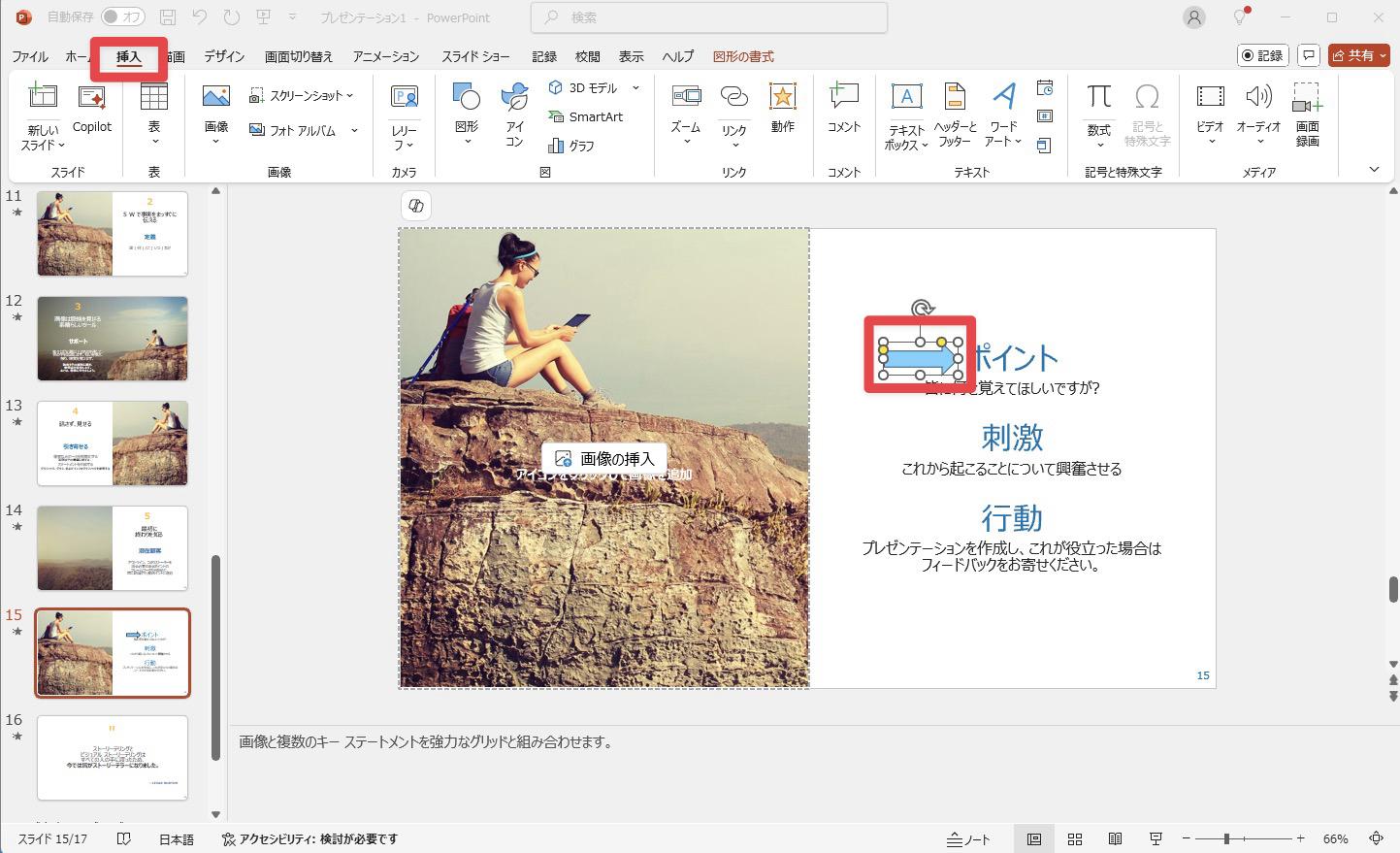
Task: Switch to Slide Sorter view
Action: coord(1075,838)
